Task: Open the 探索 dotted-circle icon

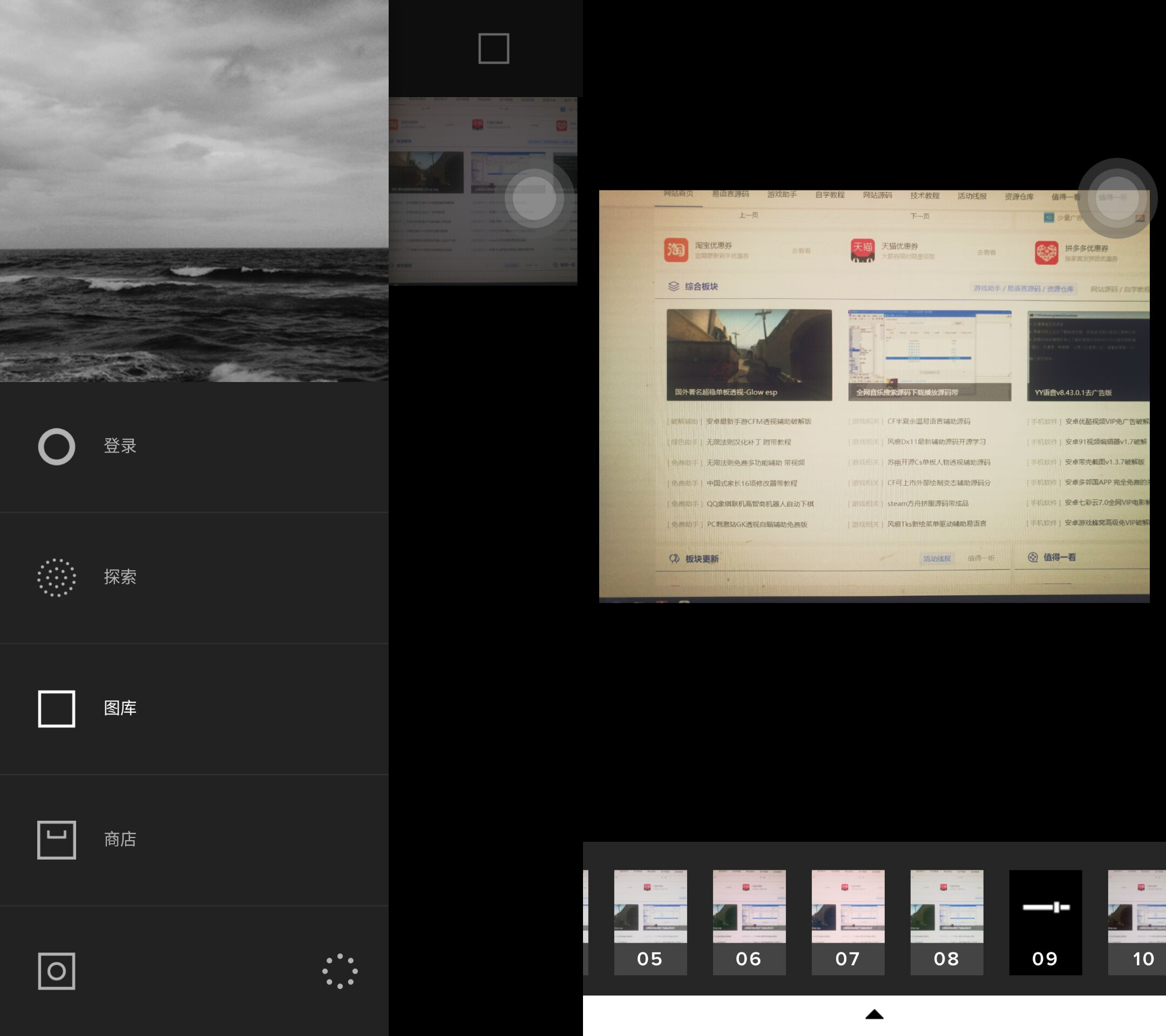Action: pyautogui.click(x=57, y=577)
